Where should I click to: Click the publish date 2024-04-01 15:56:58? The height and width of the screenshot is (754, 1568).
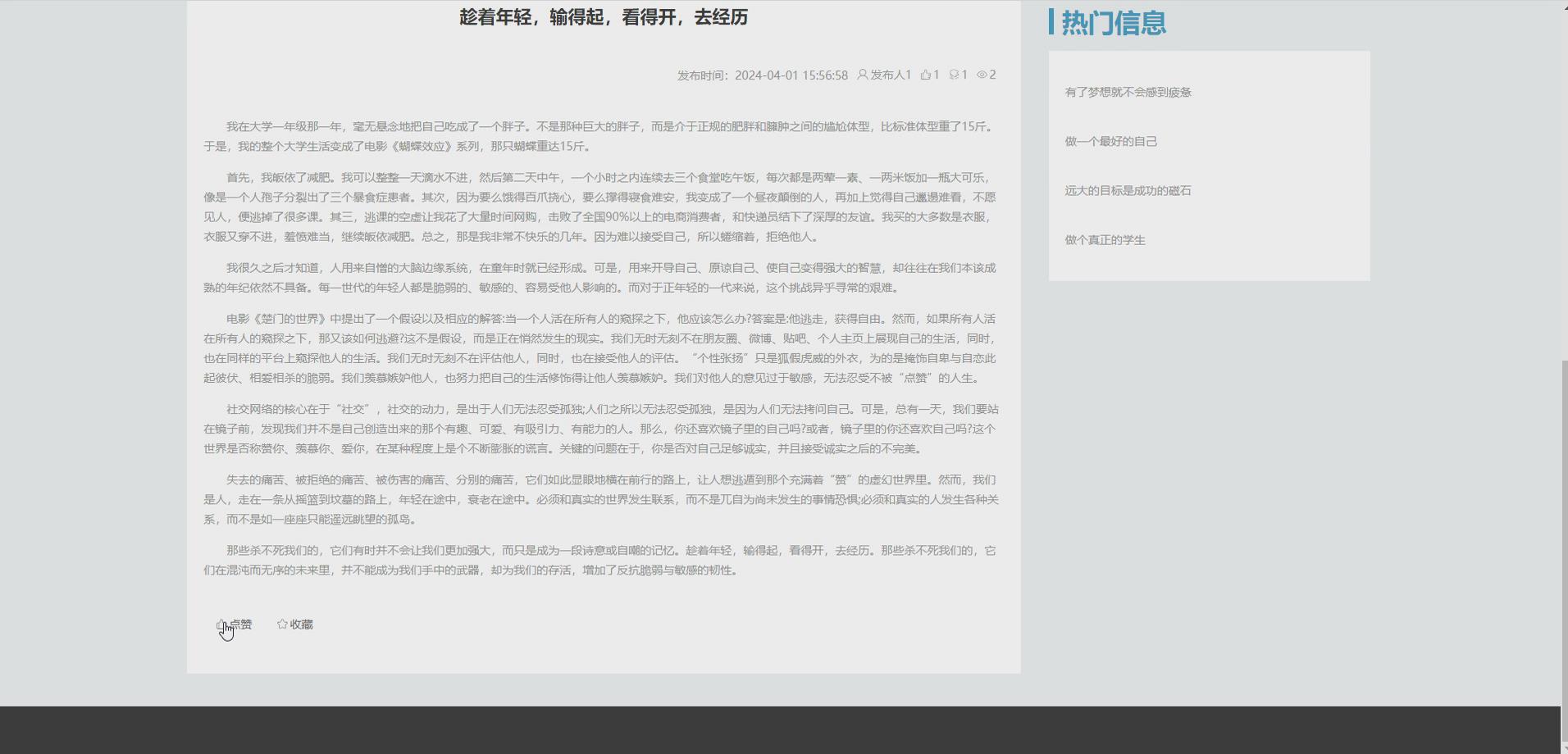(792, 74)
